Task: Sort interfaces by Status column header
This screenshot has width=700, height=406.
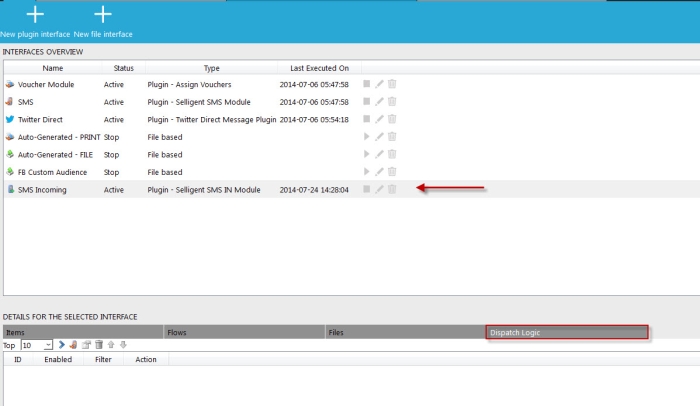Action: tap(123, 68)
